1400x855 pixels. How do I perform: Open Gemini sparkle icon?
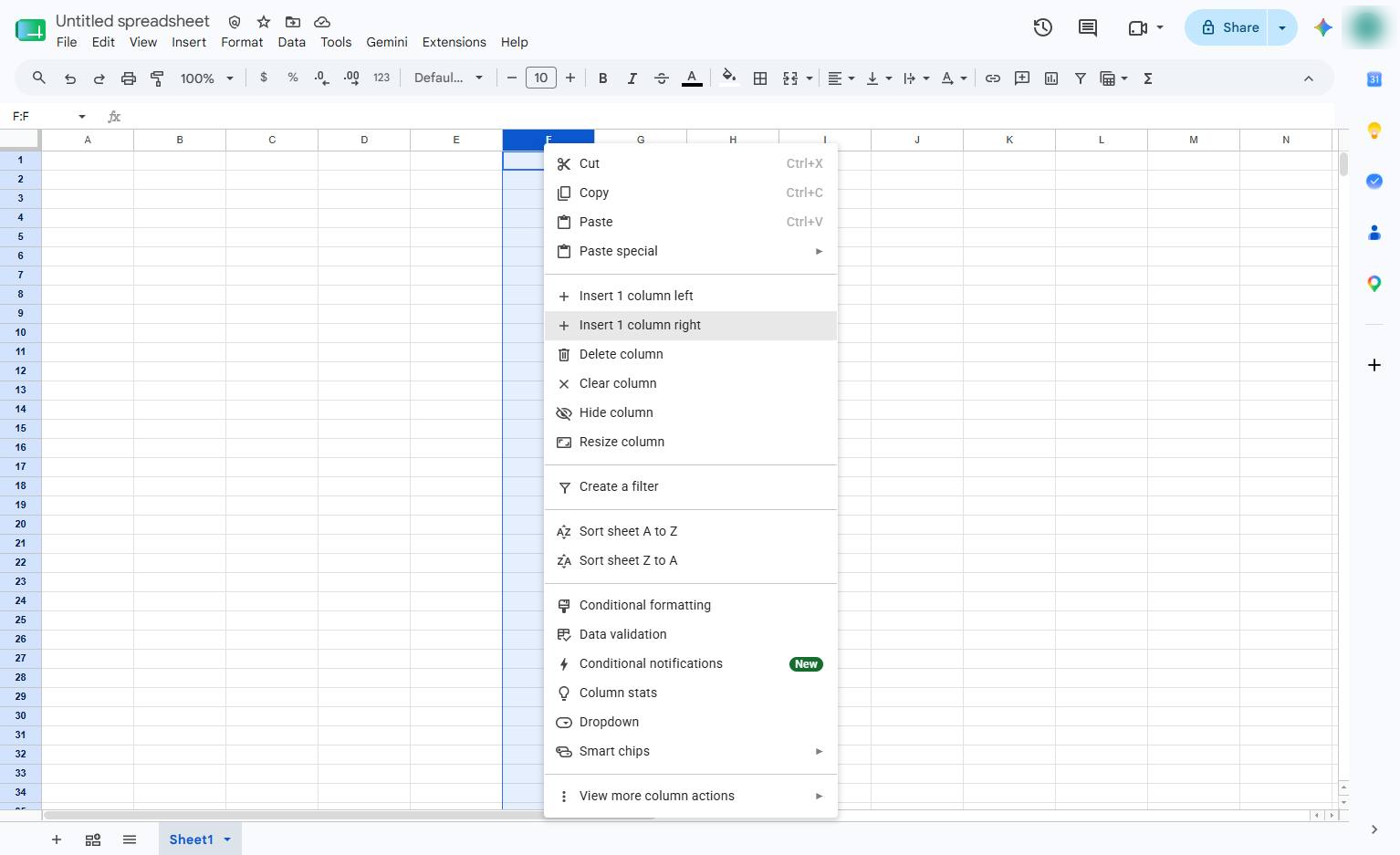pos(1323,27)
